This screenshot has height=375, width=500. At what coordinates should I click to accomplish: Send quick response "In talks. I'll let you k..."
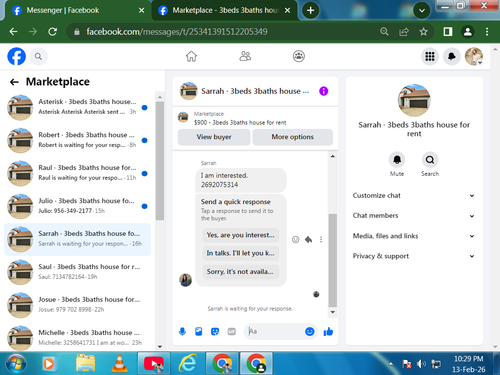[240, 253]
